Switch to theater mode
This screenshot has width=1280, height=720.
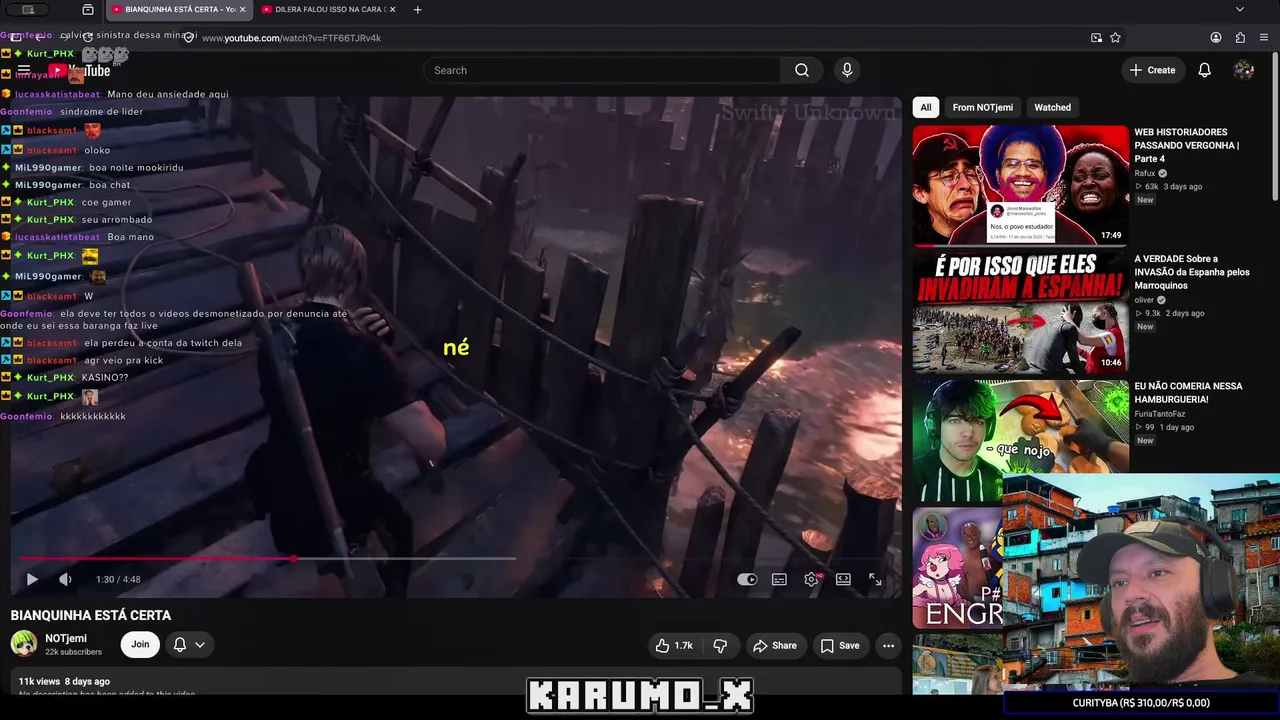(x=843, y=579)
